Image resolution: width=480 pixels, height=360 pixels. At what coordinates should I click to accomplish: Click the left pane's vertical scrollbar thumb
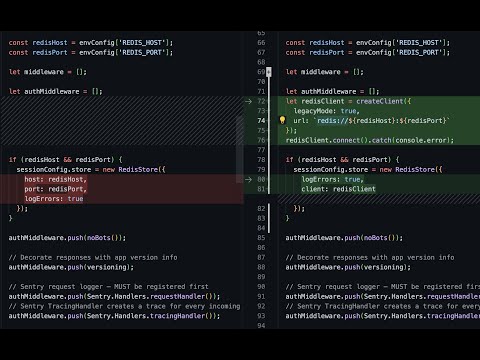pos(240,149)
